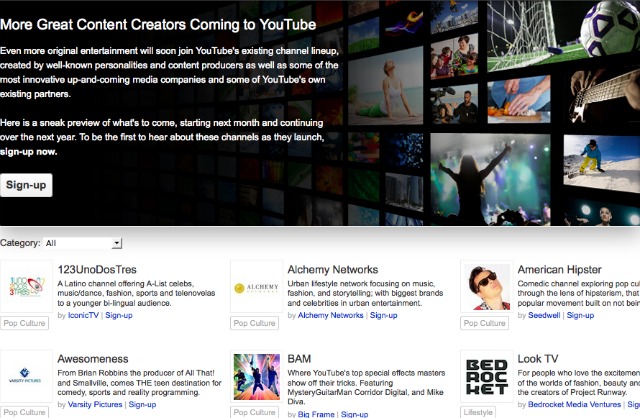
Task: Open the Alchemy Networks creator link
Action: pos(331,315)
